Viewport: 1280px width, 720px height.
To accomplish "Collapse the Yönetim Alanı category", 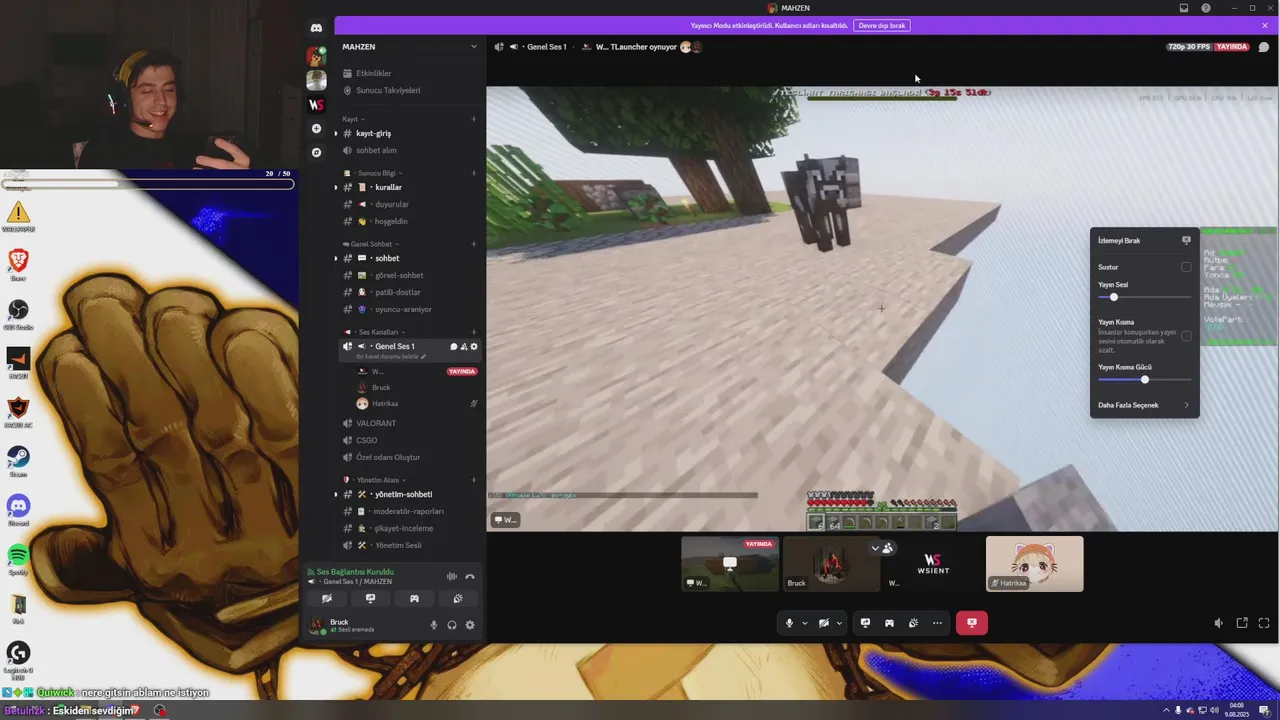I will pos(376,480).
